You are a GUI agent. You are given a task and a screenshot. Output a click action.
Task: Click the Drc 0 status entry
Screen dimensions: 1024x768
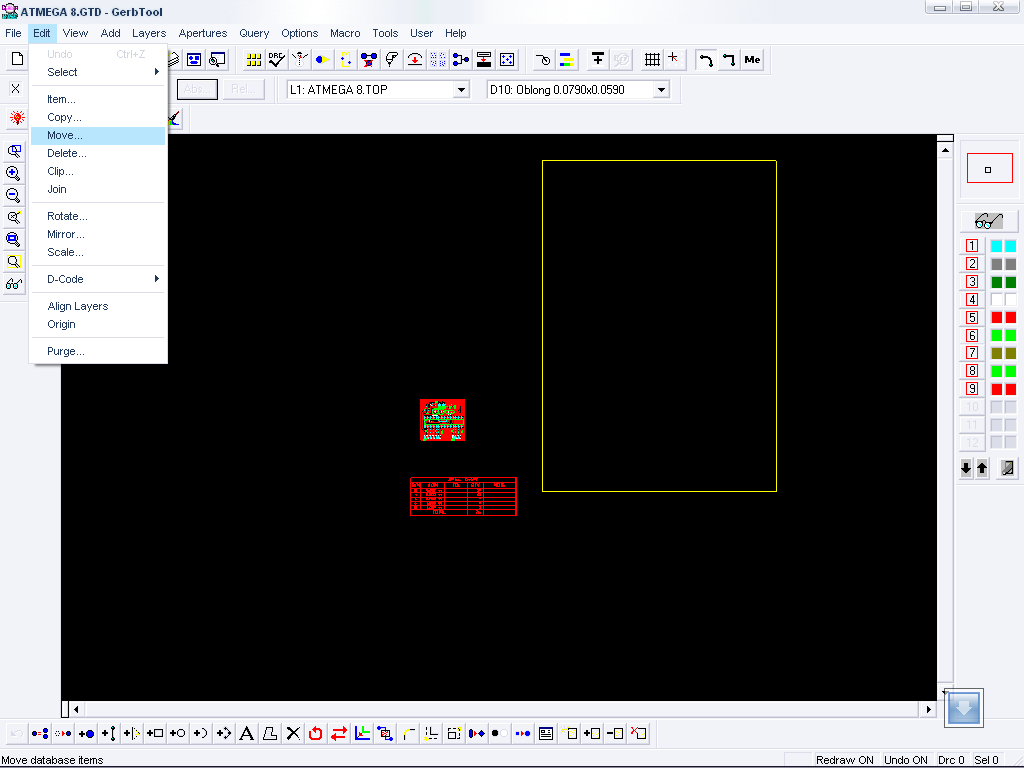click(x=951, y=760)
